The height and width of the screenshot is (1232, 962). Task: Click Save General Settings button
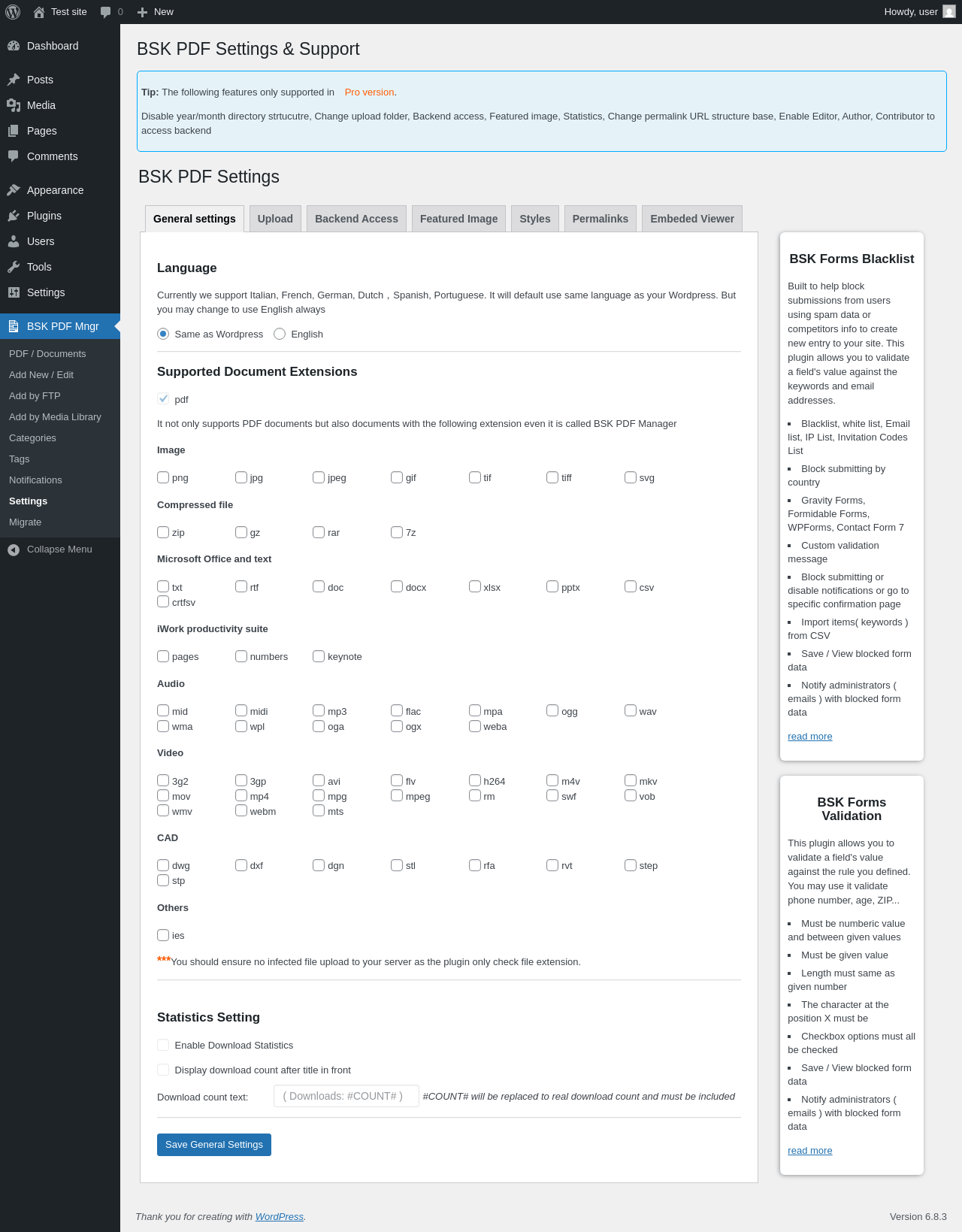click(214, 1145)
